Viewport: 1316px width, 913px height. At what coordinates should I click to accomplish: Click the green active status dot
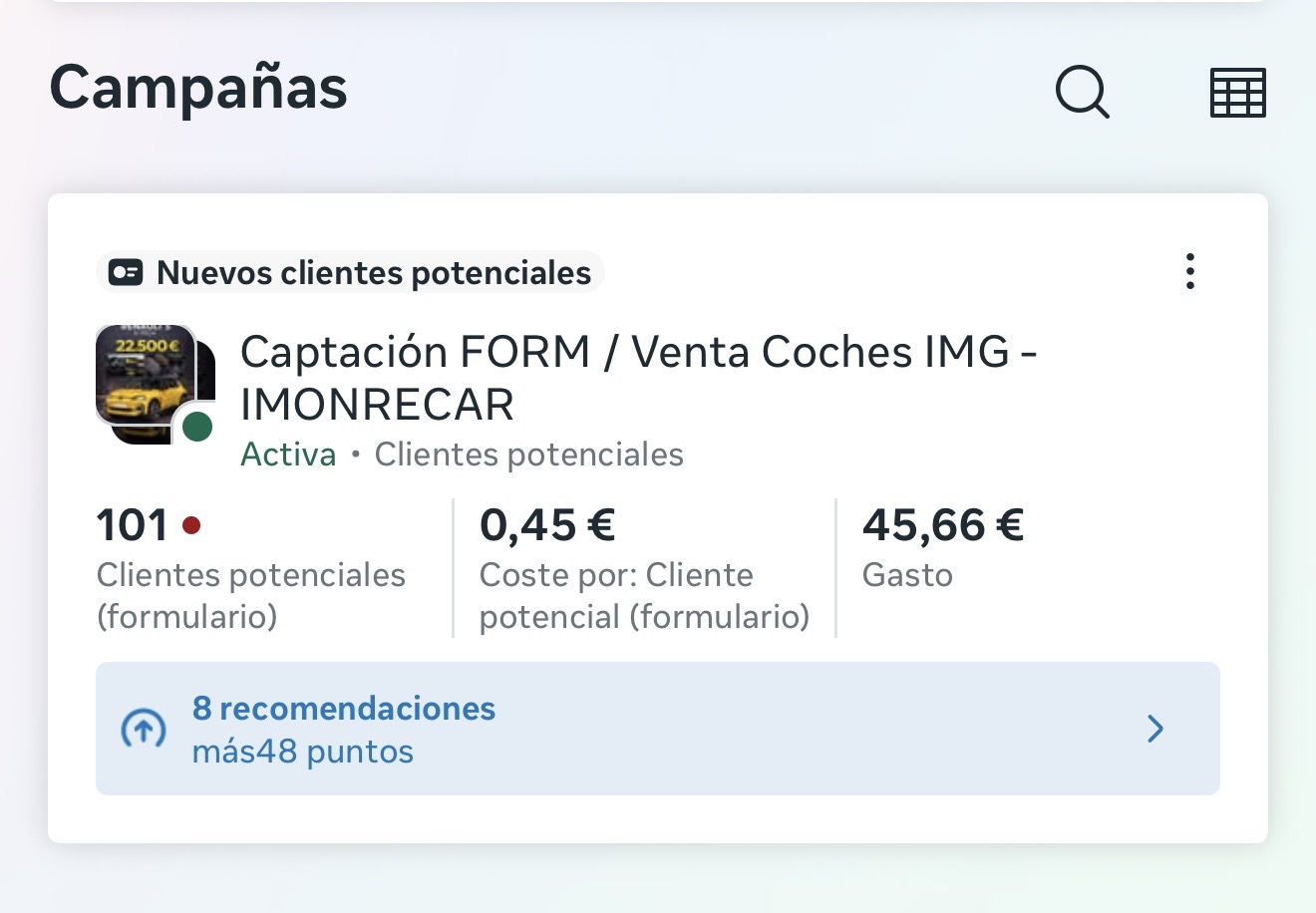pos(197,427)
